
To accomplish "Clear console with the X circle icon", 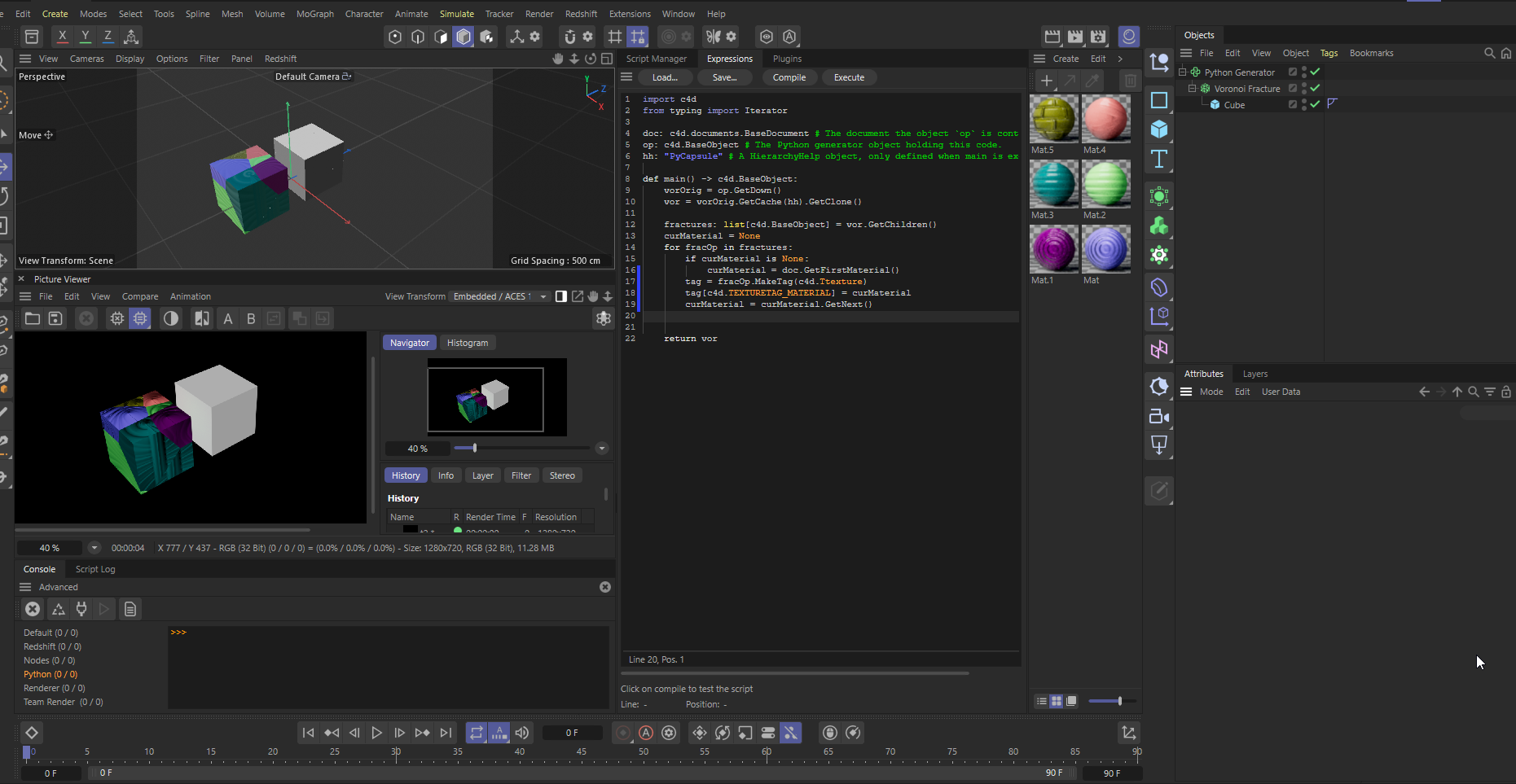I will coord(33,609).
